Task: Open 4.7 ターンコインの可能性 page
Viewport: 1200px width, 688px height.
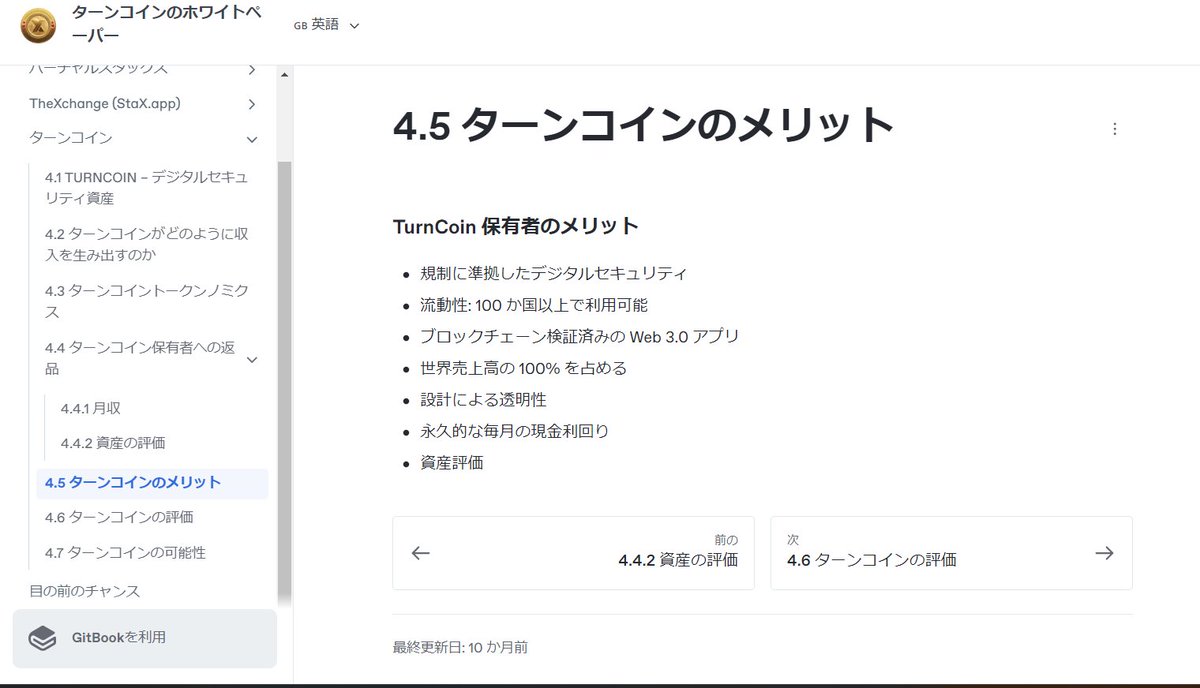Action: tap(125, 553)
